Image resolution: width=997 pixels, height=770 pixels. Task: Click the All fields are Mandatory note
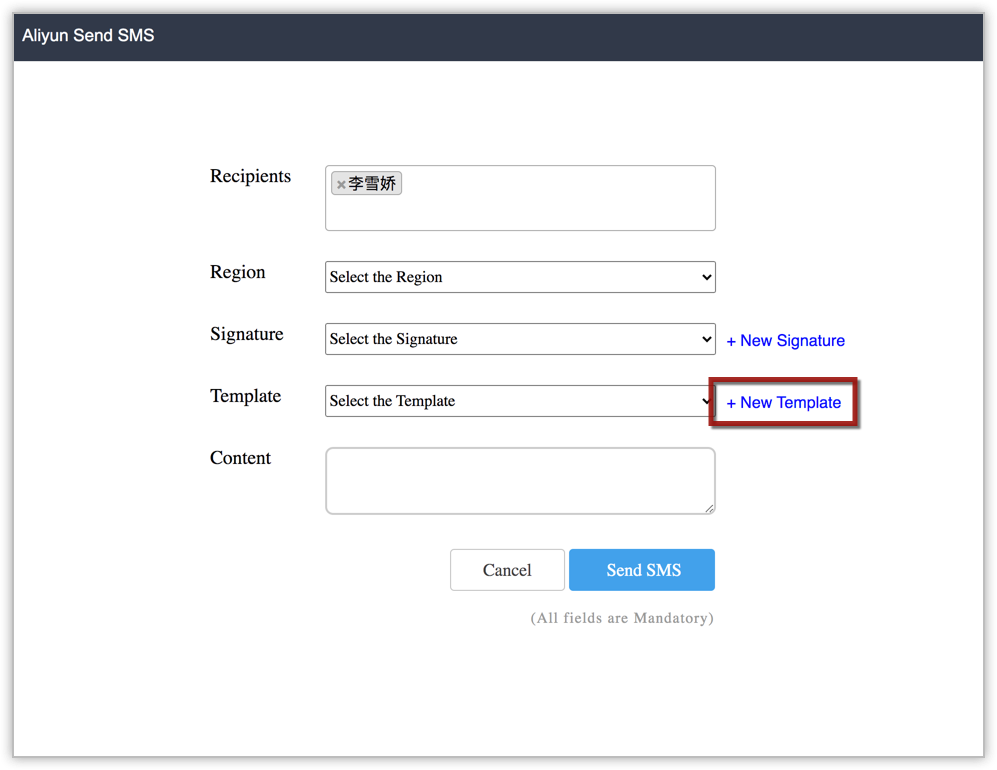click(622, 618)
